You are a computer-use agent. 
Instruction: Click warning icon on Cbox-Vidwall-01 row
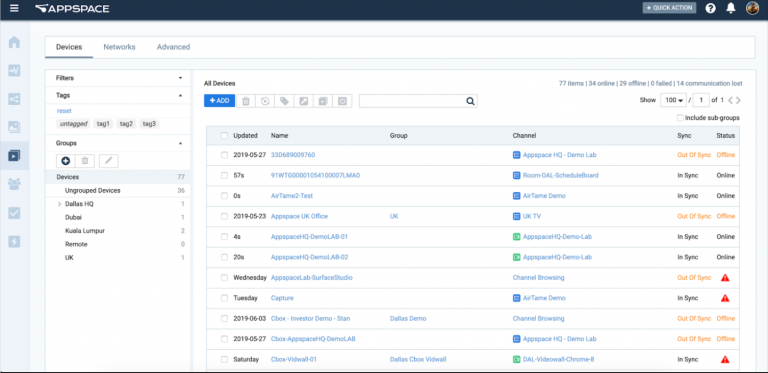click(x=725, y=359)
